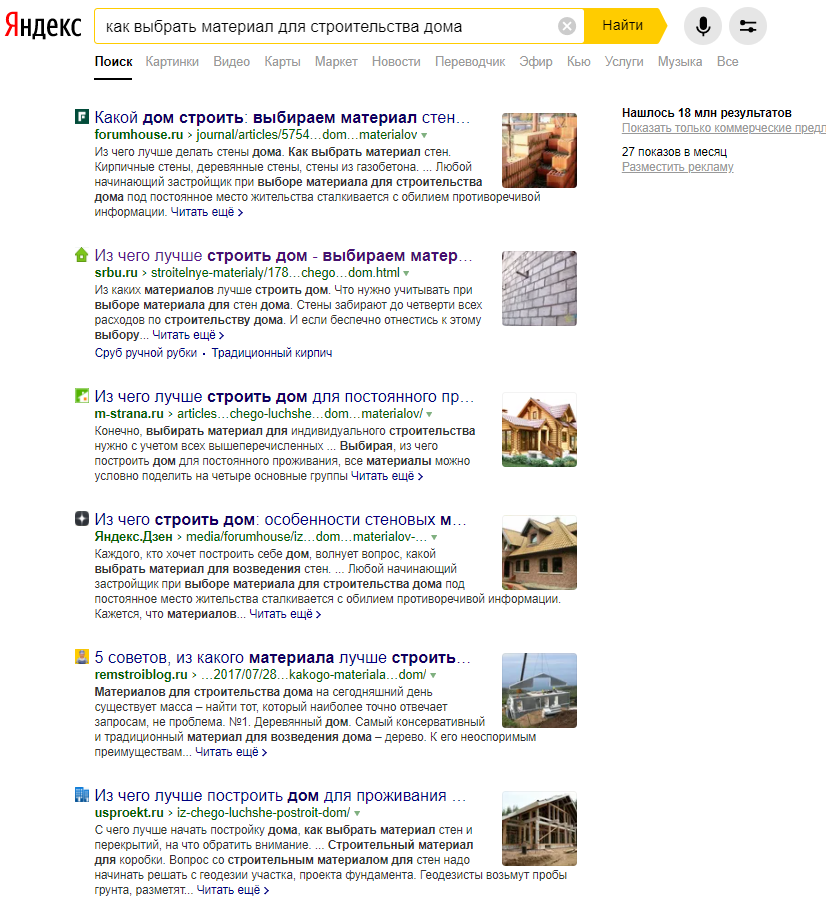Viewport: 826px width, 920px height.
Task: Switch to the Музыка tab
Action: pos(679,62)
